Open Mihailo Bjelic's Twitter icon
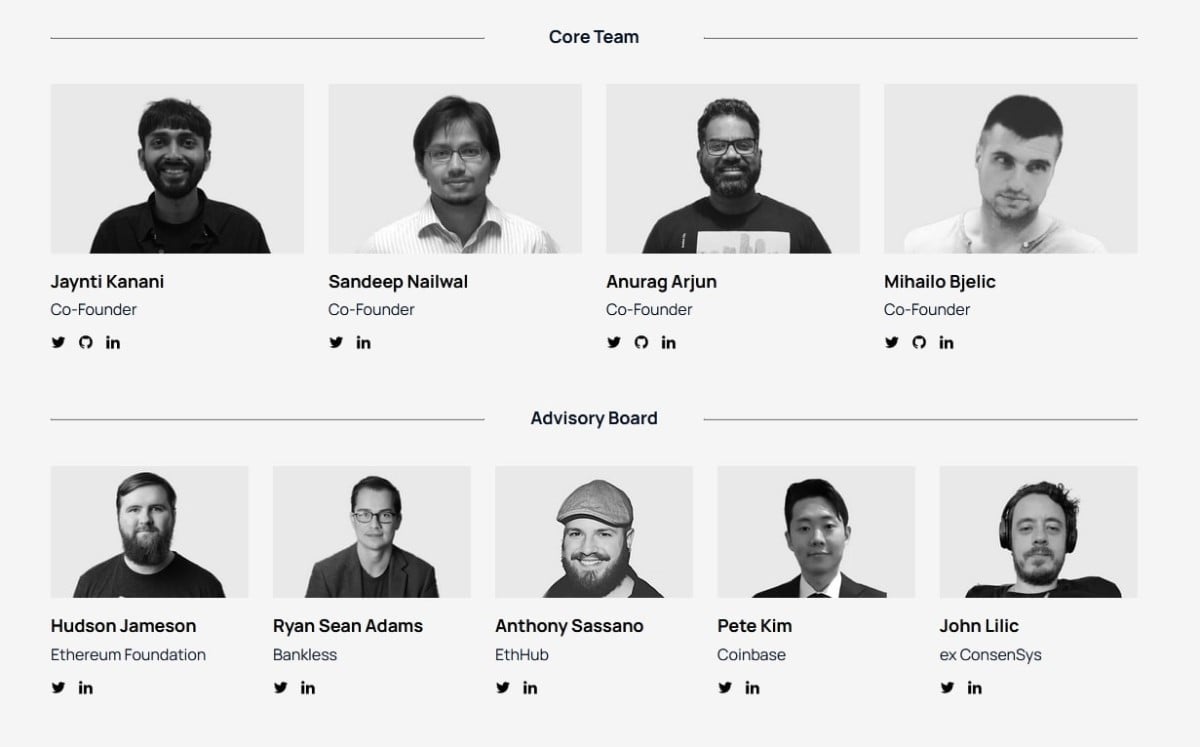The image size is (1200, 747). coord(891,342)
